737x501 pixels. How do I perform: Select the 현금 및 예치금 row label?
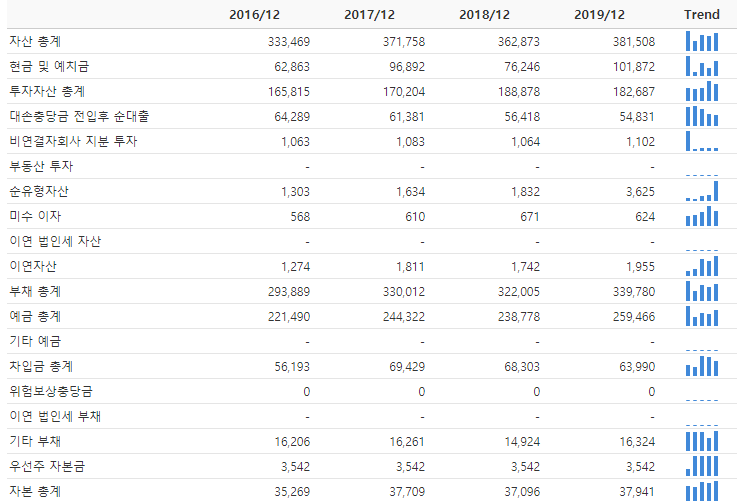49,66
